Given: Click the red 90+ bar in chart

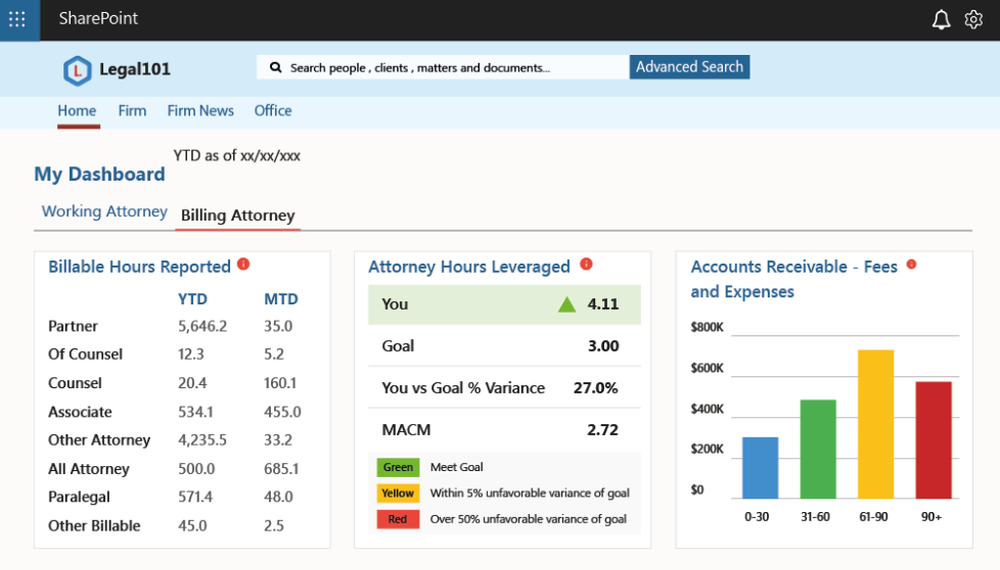Looking at the screenshot, I should (x=933, y=439).
